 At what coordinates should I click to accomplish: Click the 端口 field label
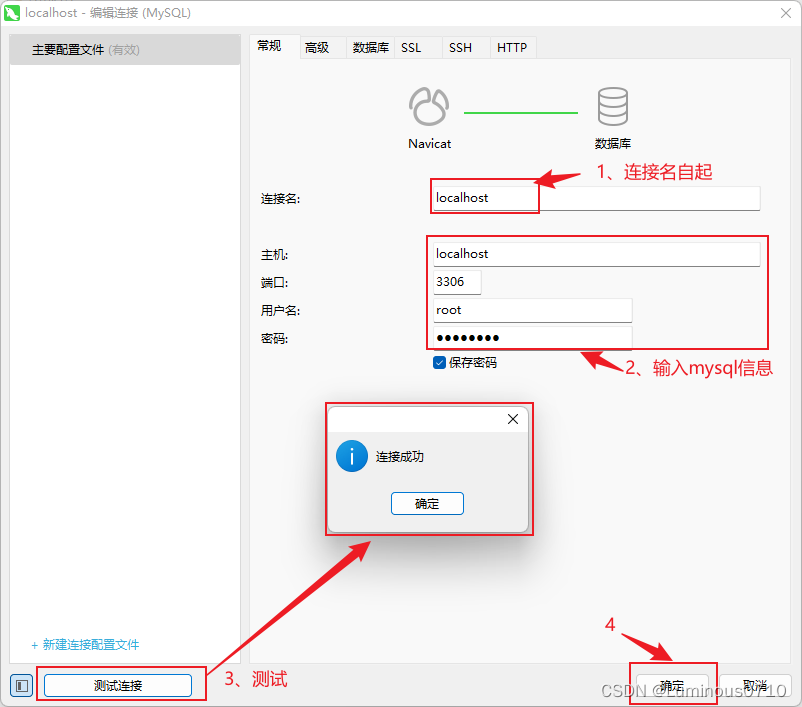click(x=274, y=282)
